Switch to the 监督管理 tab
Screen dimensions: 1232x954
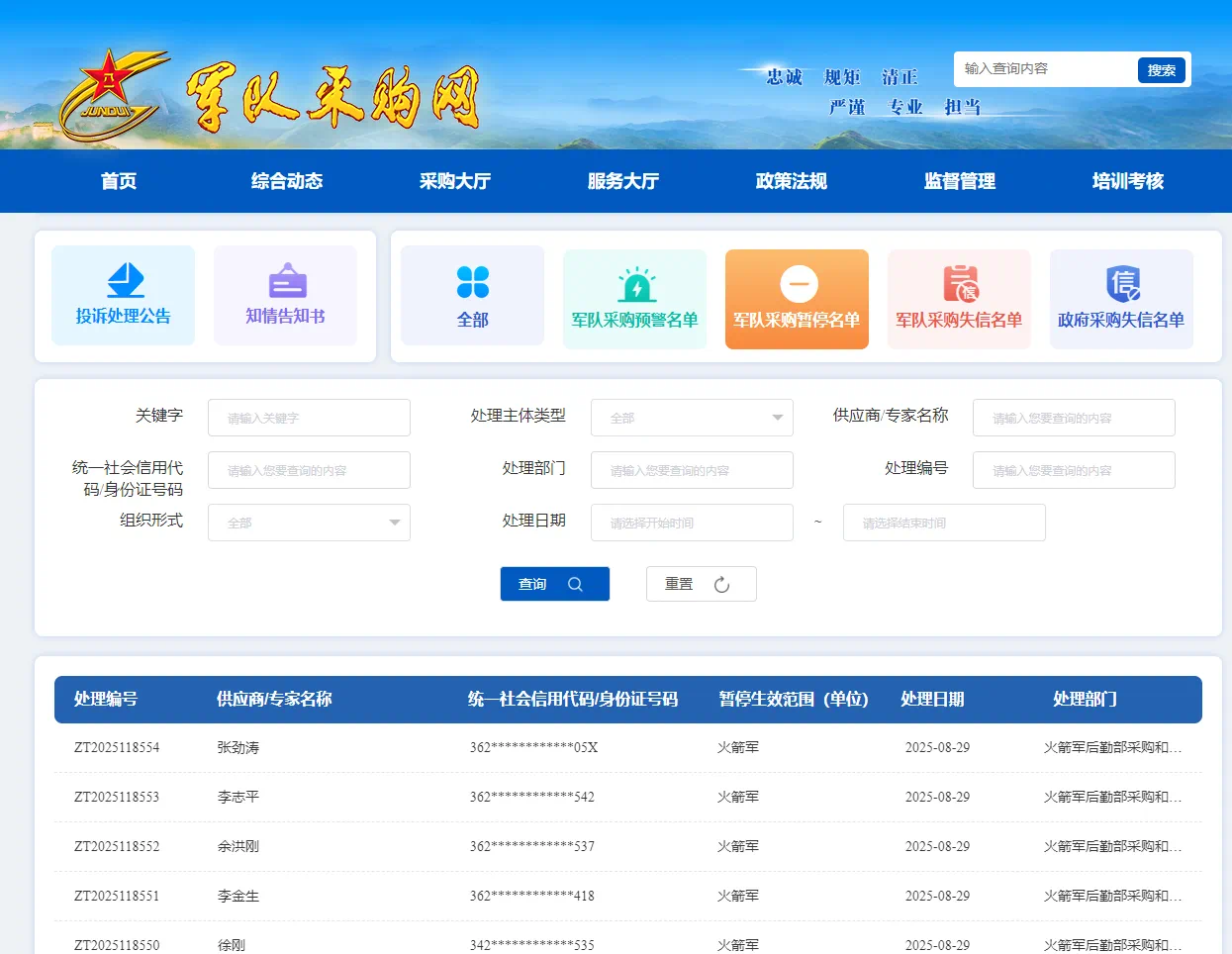click(959, 181)
